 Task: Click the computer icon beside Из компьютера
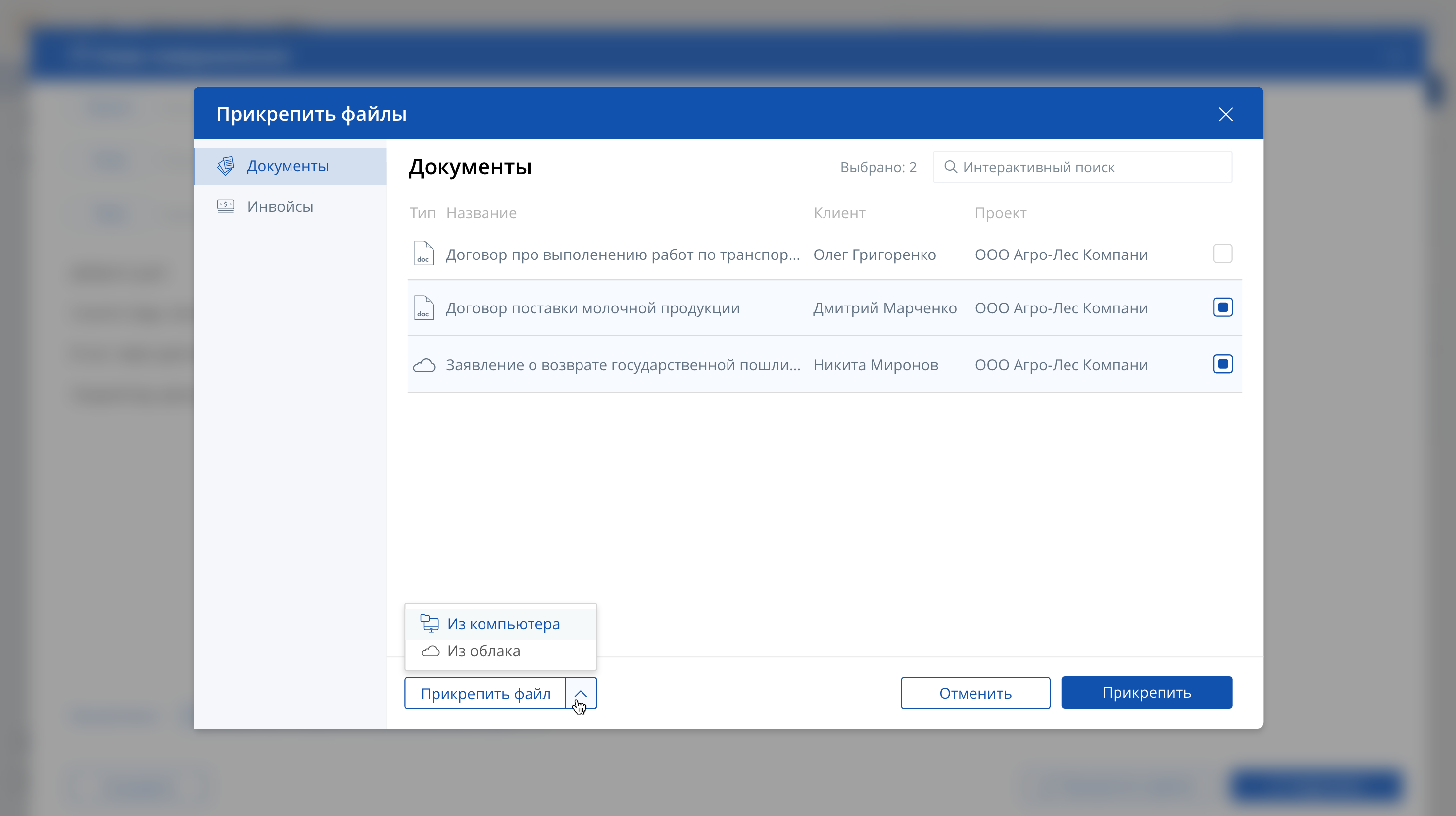coord(430,623)
